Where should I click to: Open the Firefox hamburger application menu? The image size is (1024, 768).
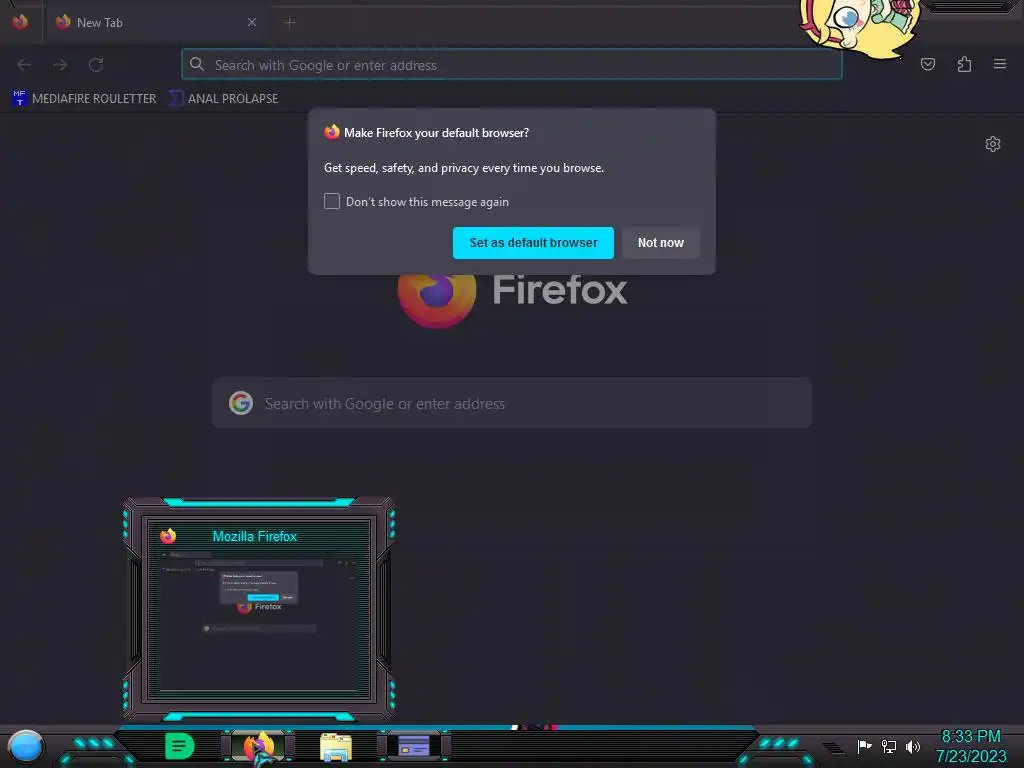pos(1000,64)
